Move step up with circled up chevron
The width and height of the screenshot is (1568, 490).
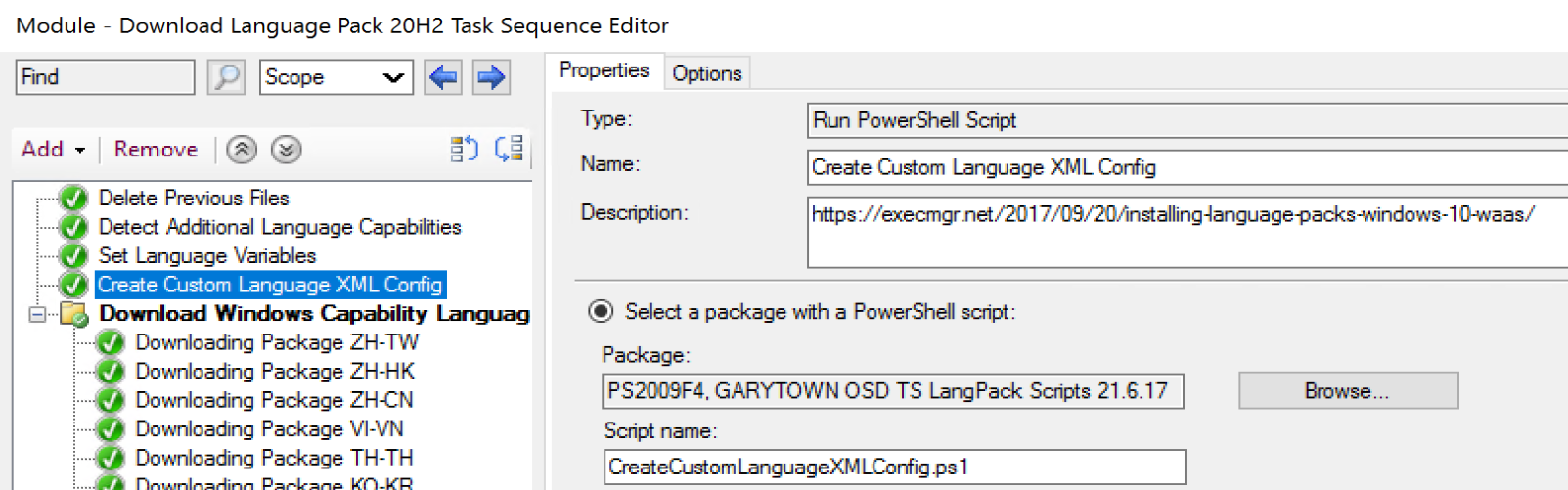point(242,150)
